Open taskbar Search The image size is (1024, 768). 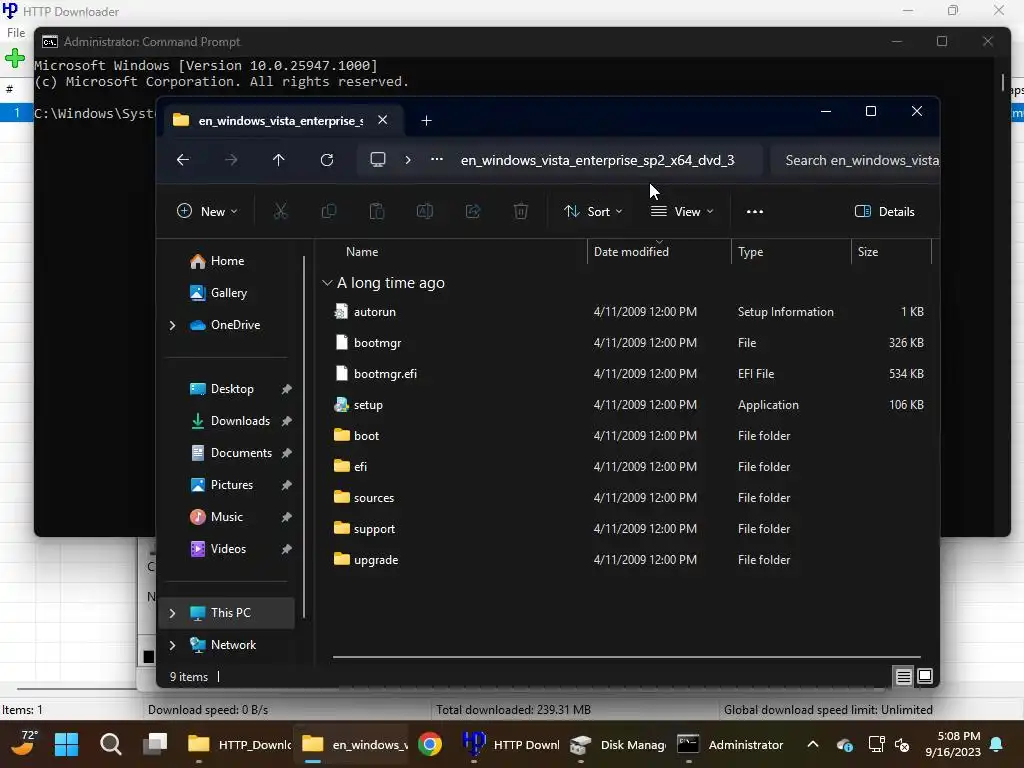(x=110, y=744)
